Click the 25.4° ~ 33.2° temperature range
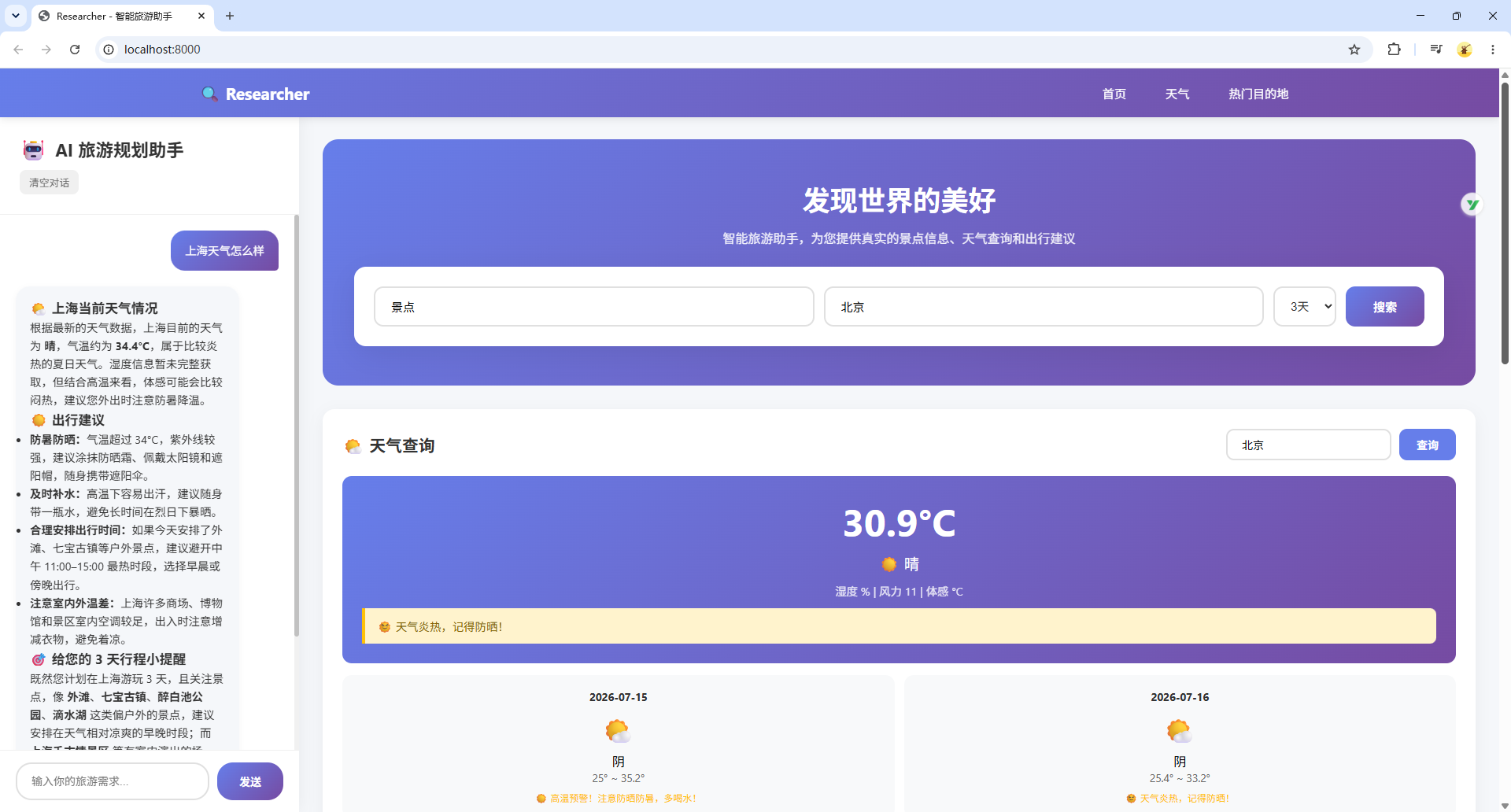The image size is (1511, 812). pyautogui.click(x=1180, y=778)
